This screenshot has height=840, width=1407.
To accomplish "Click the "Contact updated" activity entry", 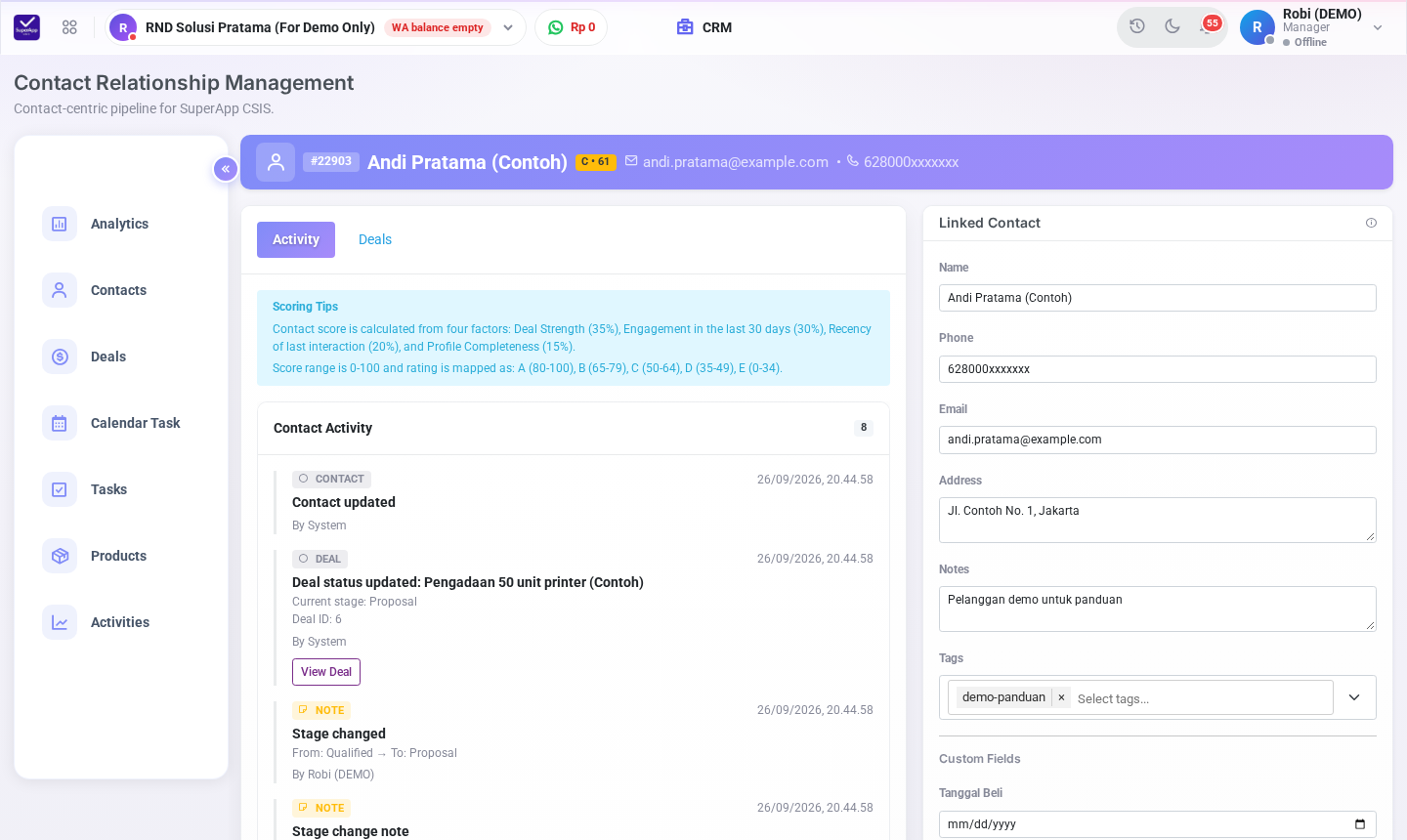I will (344, 502).
